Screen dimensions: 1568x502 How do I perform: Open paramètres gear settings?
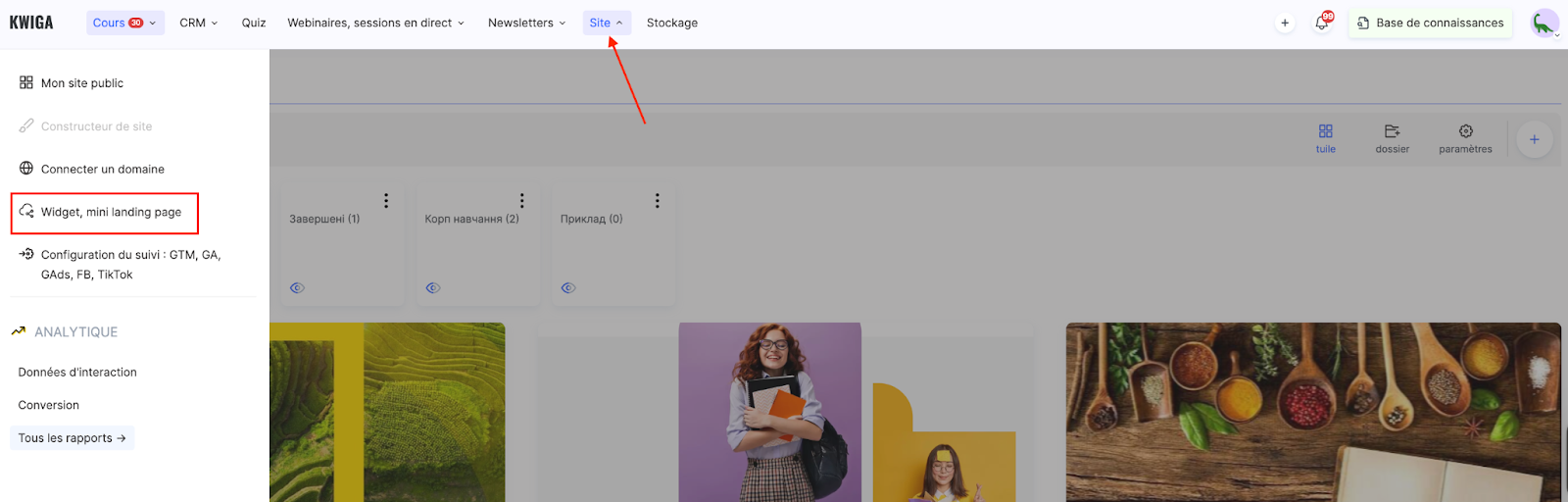pyautogui.click(x=1465, y=138)
